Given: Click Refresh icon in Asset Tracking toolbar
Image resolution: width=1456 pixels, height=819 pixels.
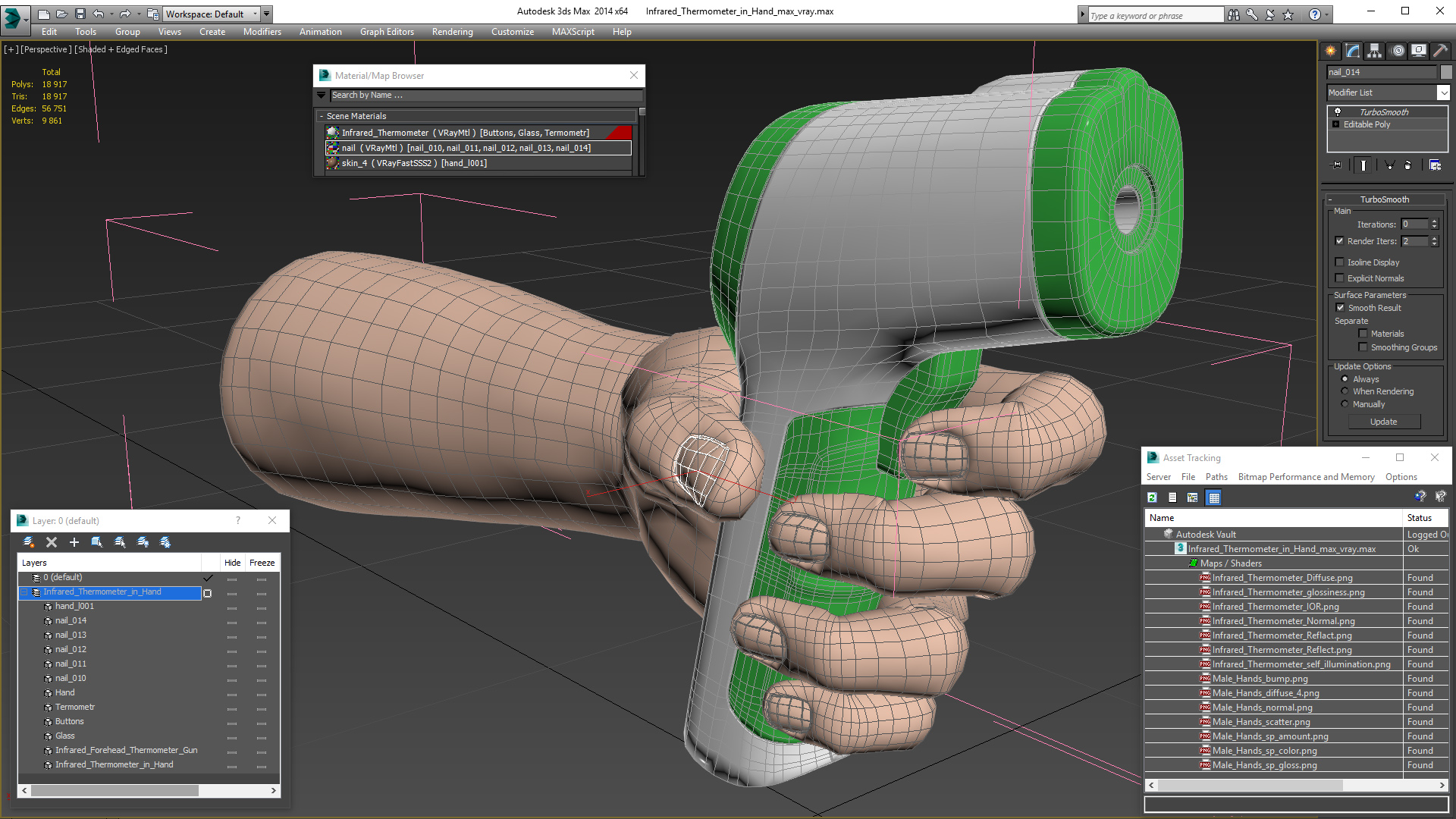Looking at the screenshot, I should point(1152,497).
